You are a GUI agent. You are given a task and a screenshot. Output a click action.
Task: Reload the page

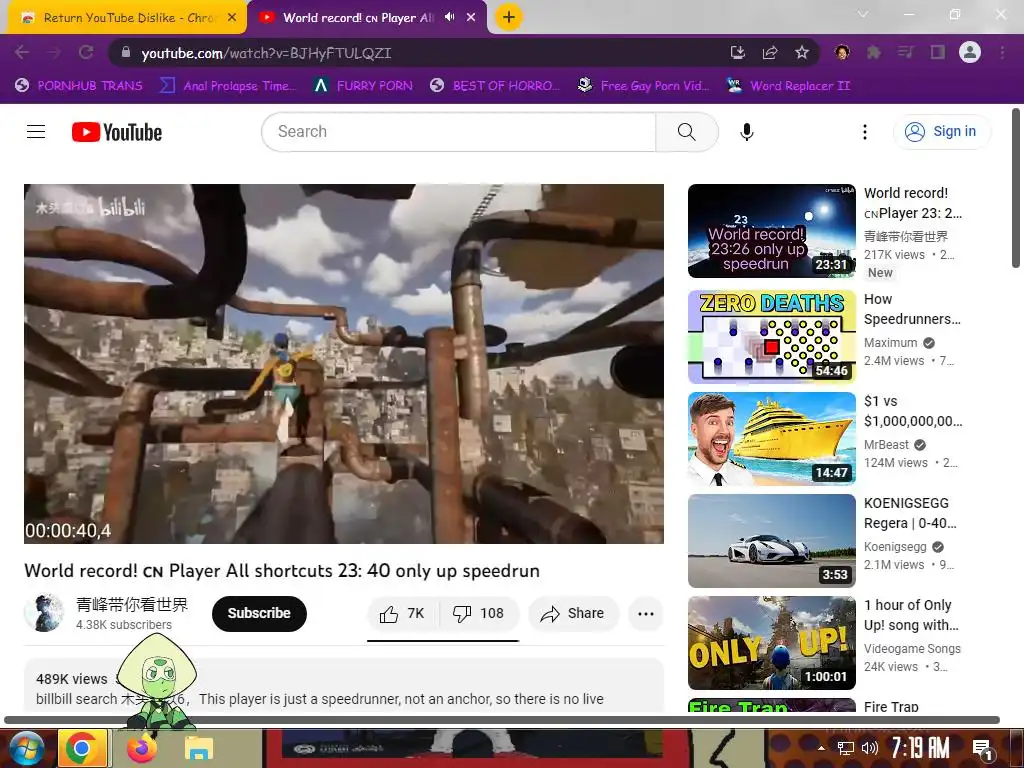86,52
